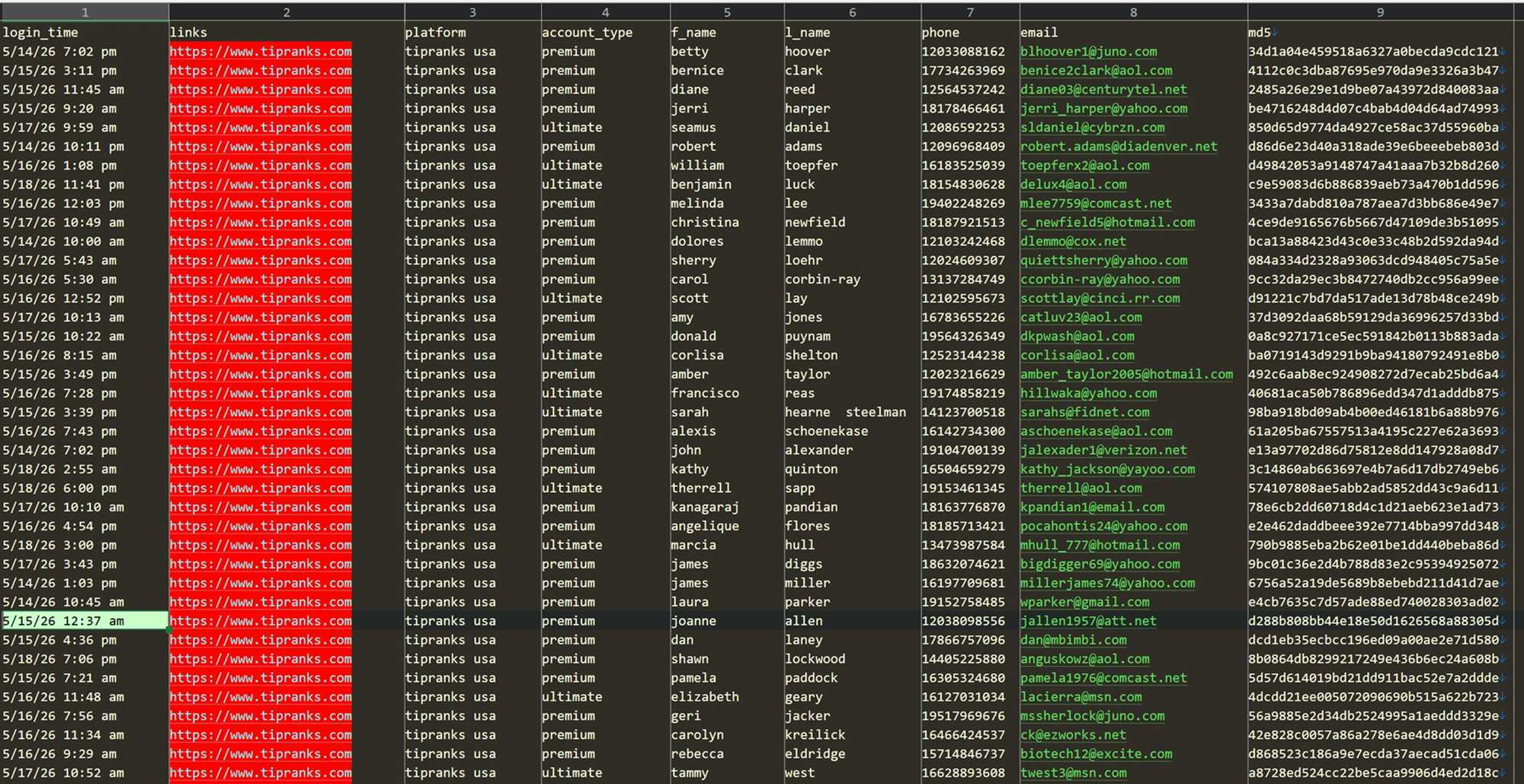Open email link jallen1957@att.net
1524x784 pixels.
tap(1088, 621)
